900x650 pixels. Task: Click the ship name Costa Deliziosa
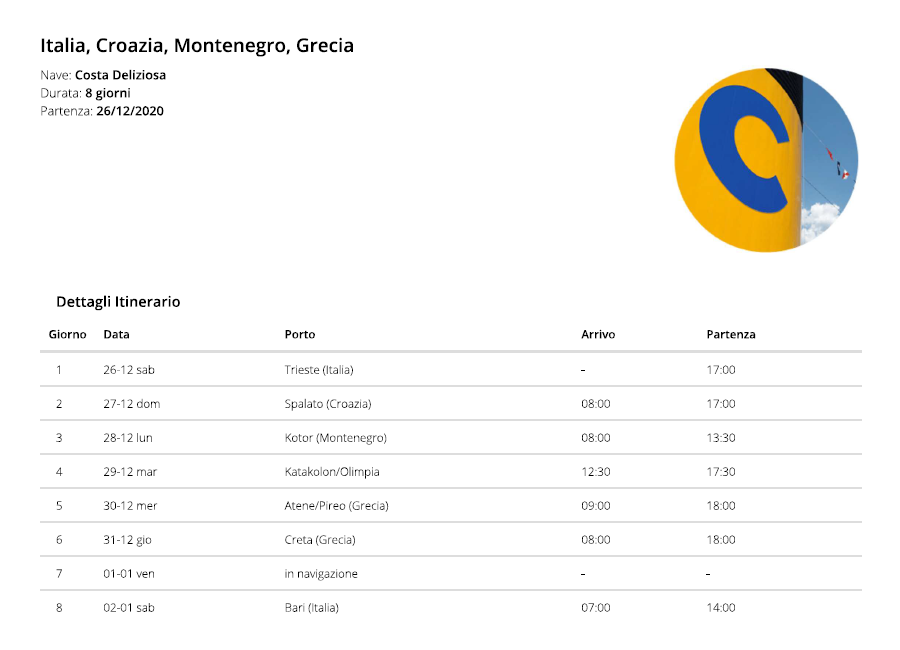(121, 75)
